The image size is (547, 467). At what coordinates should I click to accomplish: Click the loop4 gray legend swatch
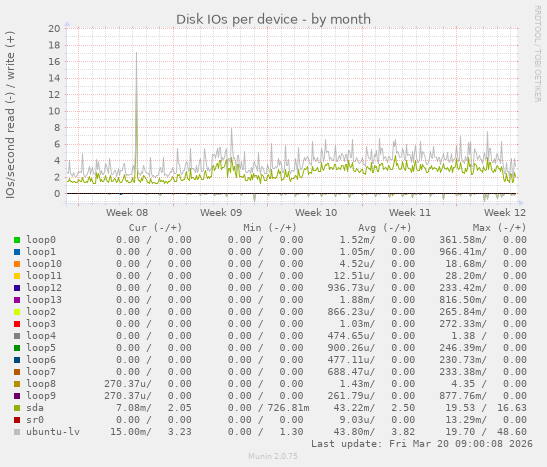tap(17, 336)
